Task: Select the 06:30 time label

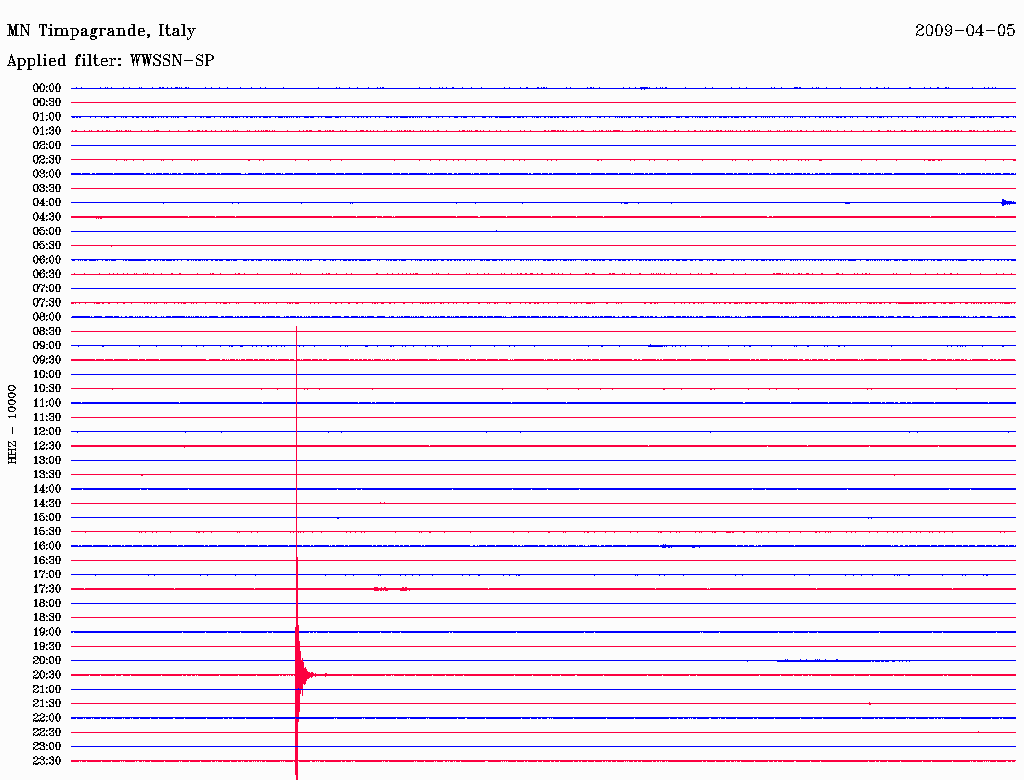Action: (x=47, y=274)
